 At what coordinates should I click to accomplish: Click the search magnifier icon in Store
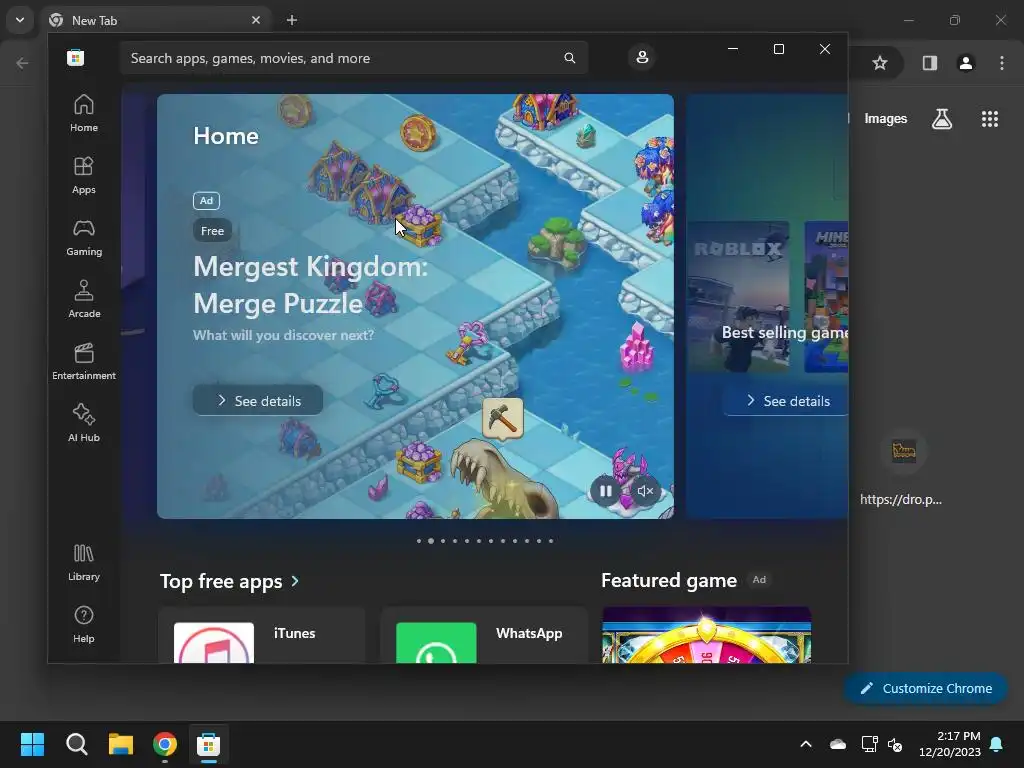click(569, 58)
